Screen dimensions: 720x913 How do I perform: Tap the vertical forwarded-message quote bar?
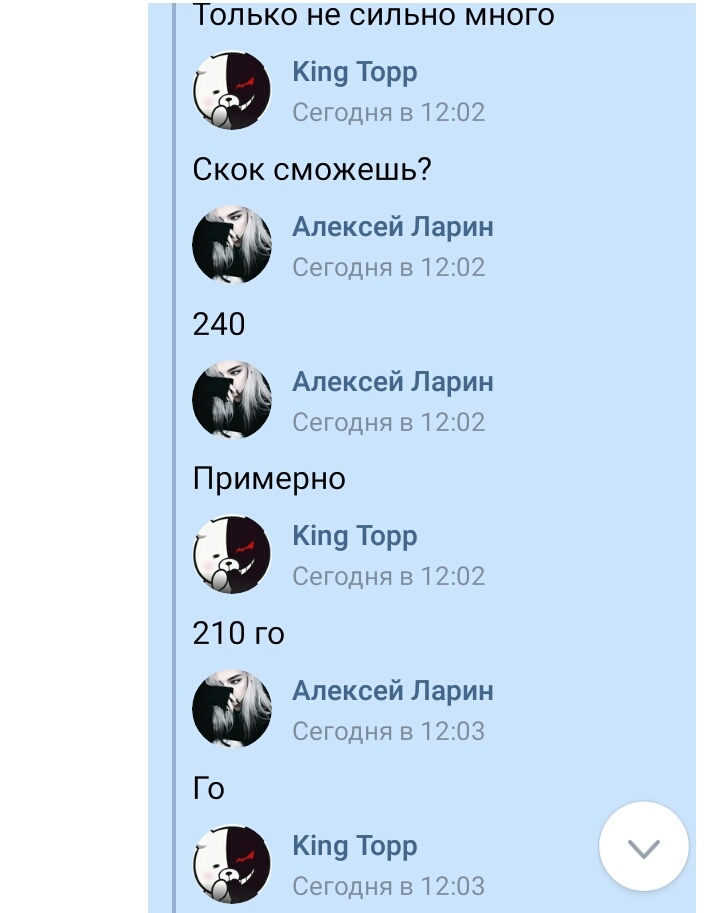click(173, 458)
